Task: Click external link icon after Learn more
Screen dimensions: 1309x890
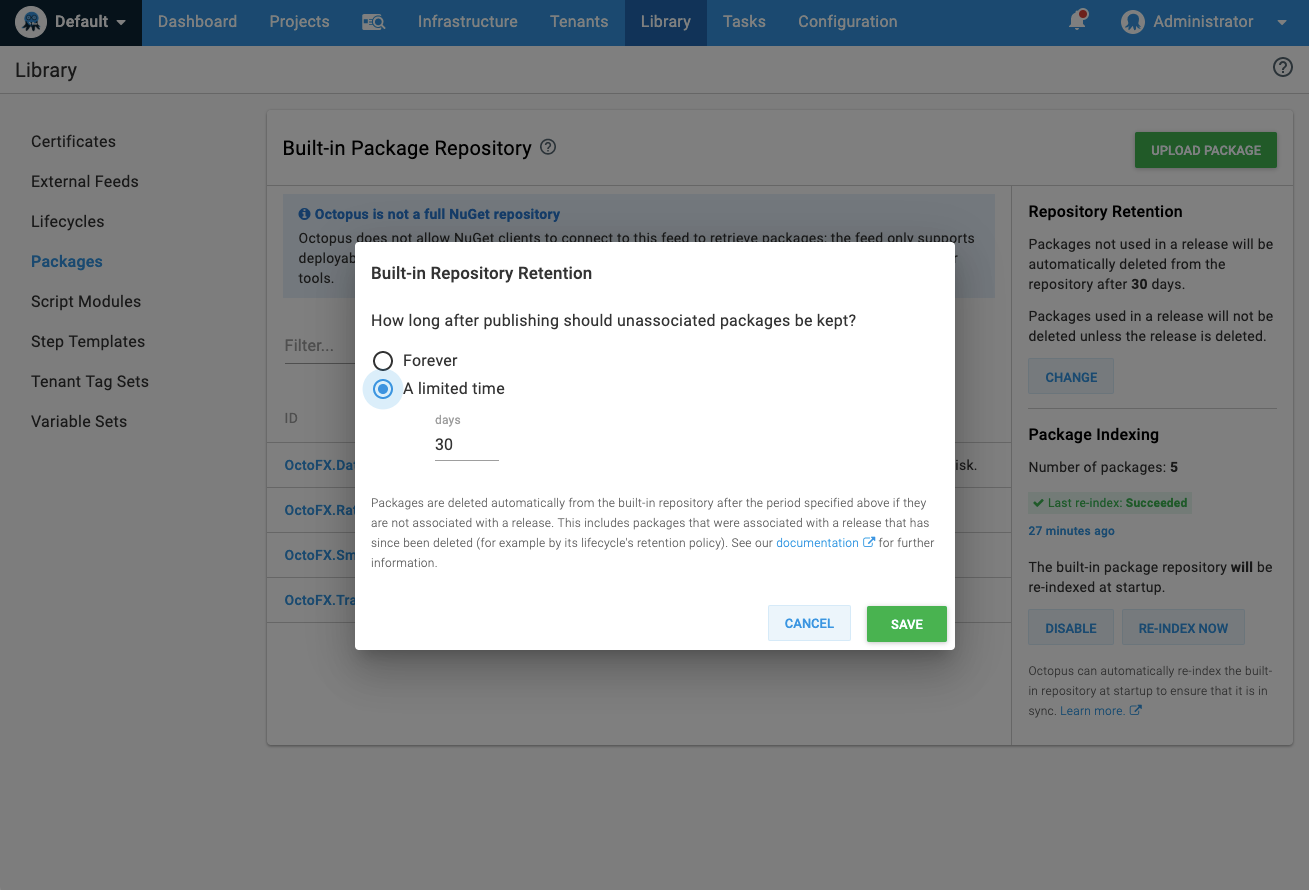Action: (1135, 711)
